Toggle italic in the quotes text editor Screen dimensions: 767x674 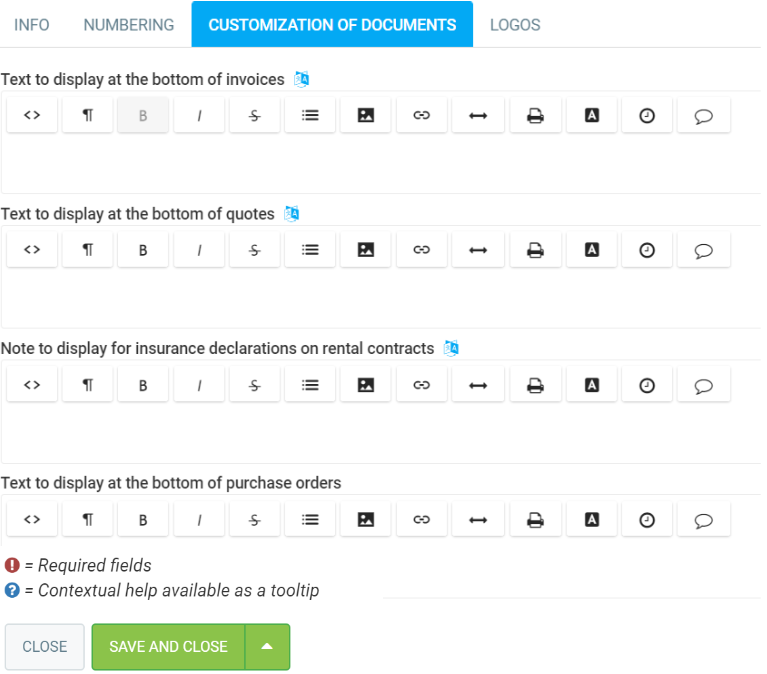click(x=199, y=251)
